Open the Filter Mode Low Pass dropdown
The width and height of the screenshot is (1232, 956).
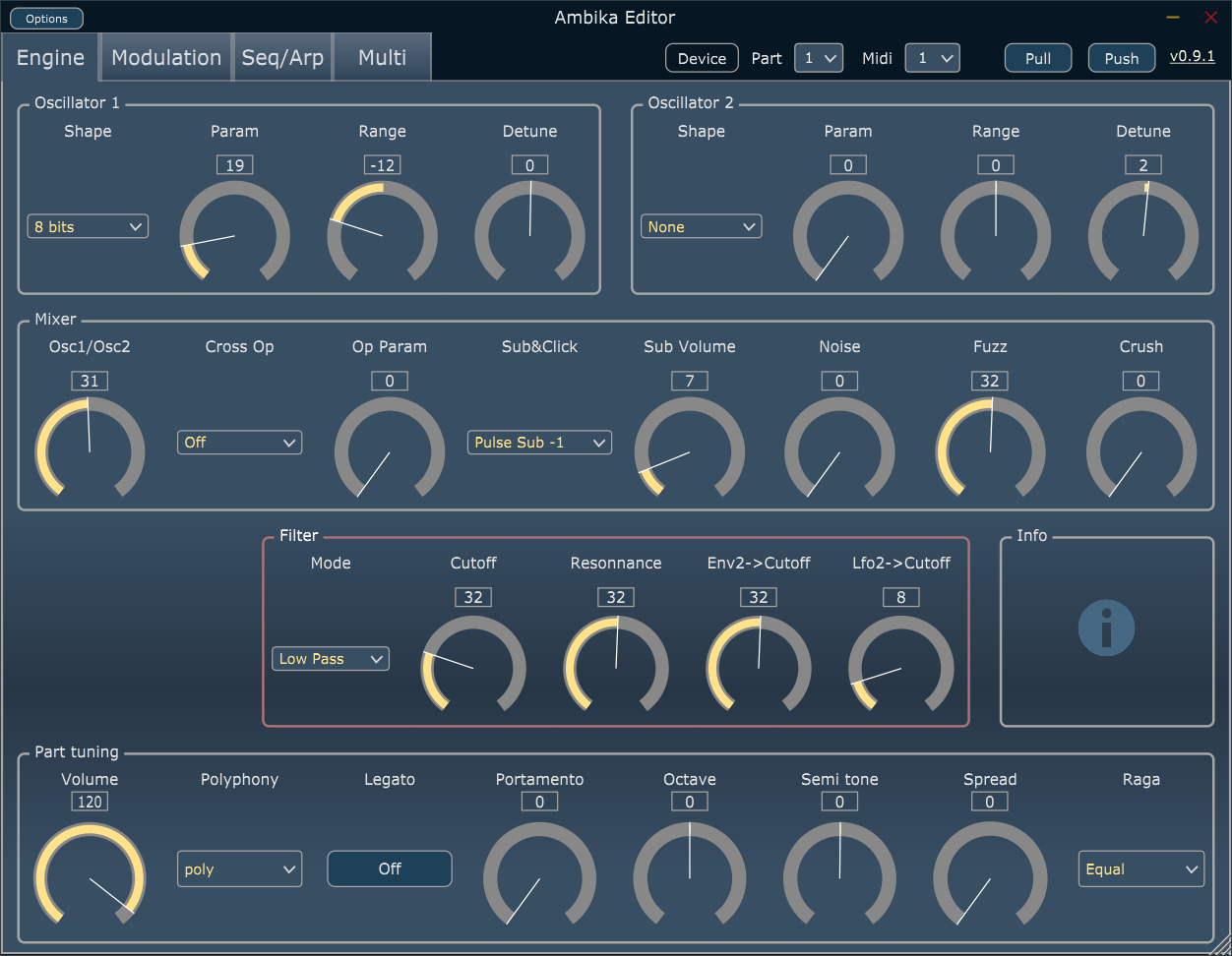tap(331, 659)
